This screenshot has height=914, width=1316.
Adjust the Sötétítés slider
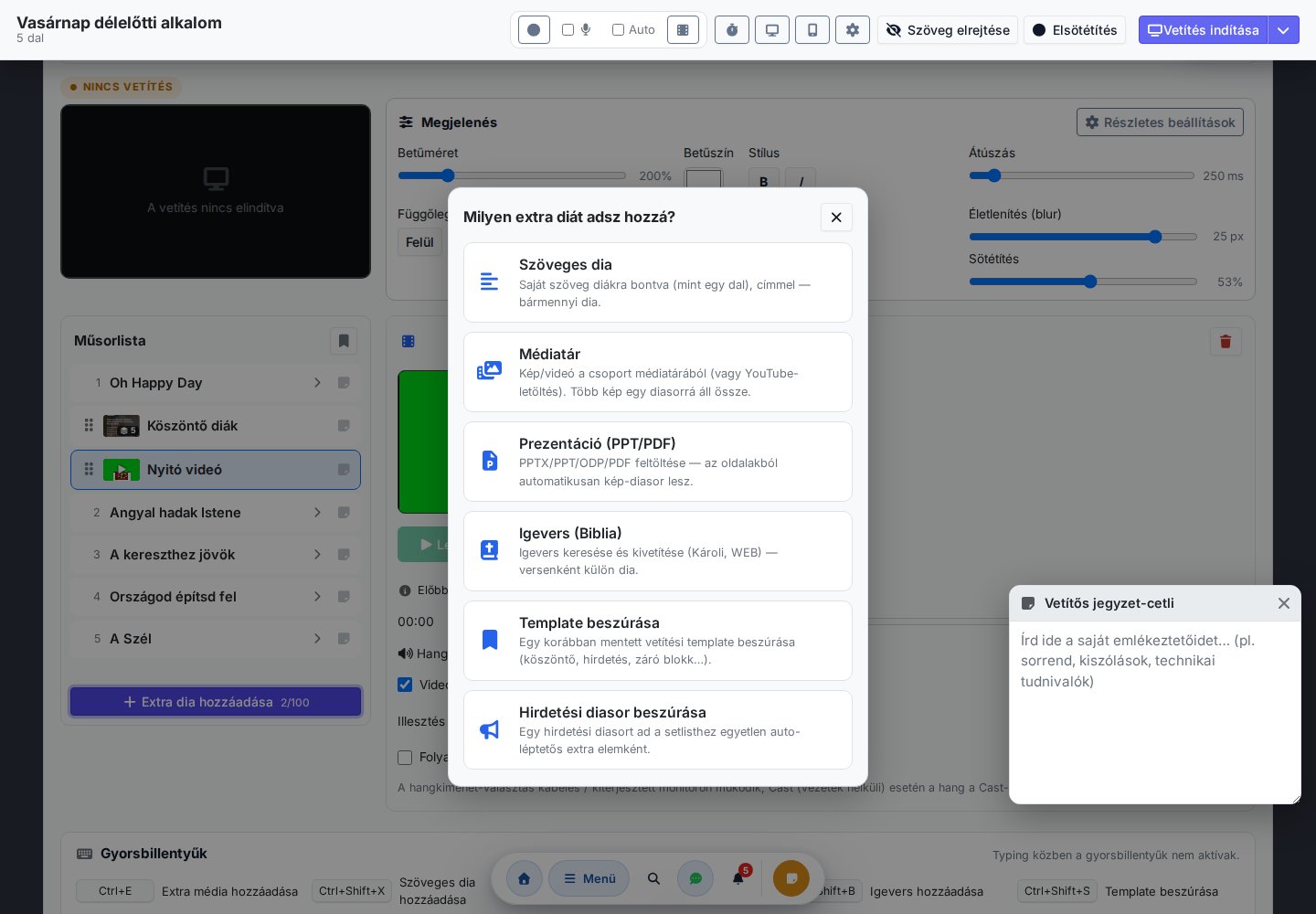[x=1083, y=282]
